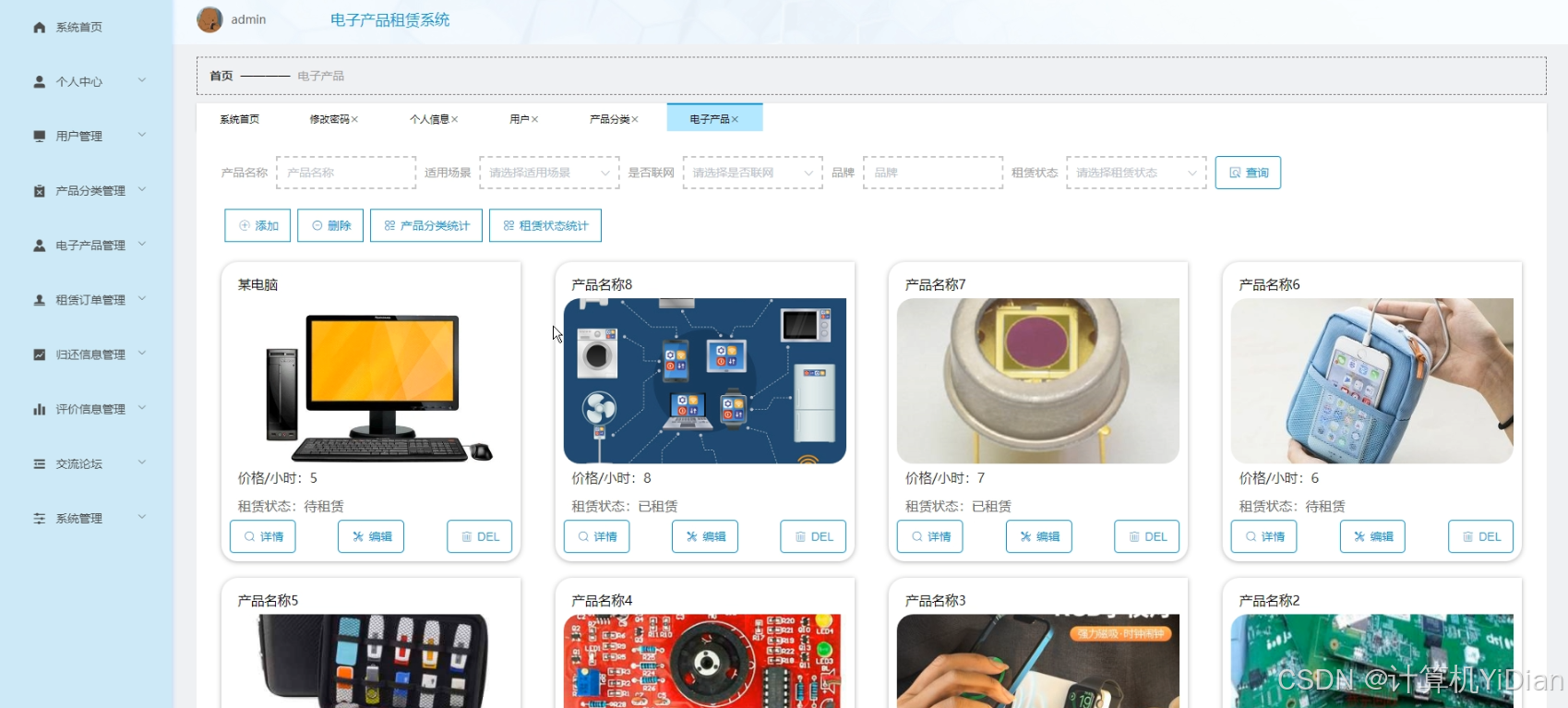Expand the 评价信息管理 menu arrow
Screen dimensions: 1568x708
(142, 407)
